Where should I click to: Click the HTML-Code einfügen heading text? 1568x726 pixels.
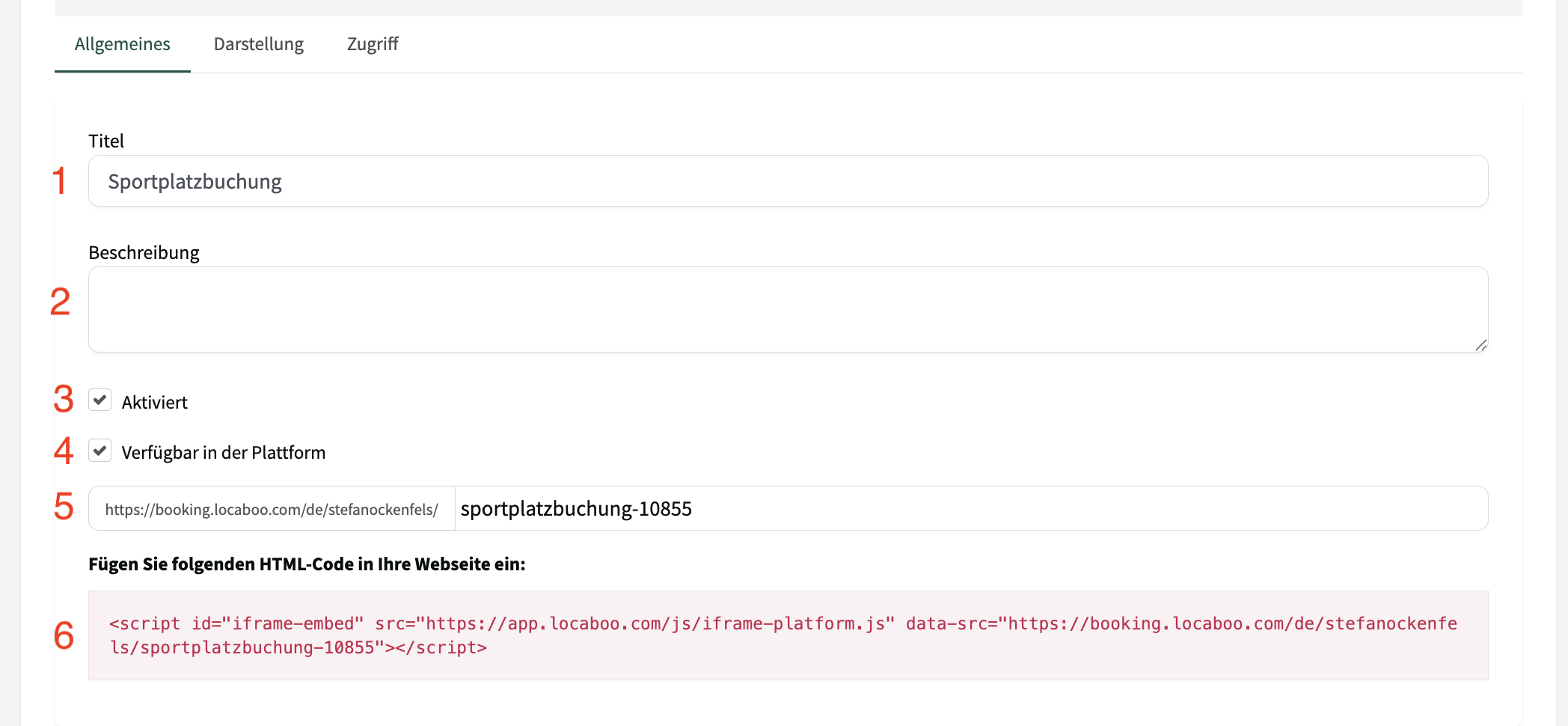click(307, 564)
